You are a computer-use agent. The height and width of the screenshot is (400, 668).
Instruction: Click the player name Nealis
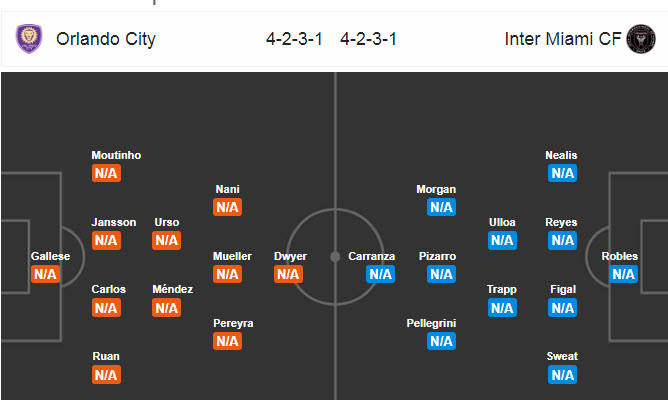pos(561,155)
